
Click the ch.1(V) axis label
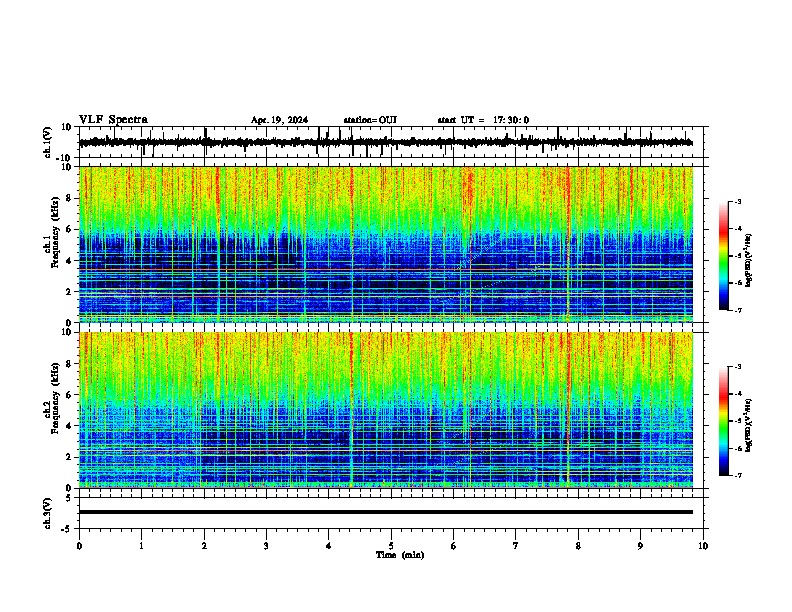click(47, 142)
